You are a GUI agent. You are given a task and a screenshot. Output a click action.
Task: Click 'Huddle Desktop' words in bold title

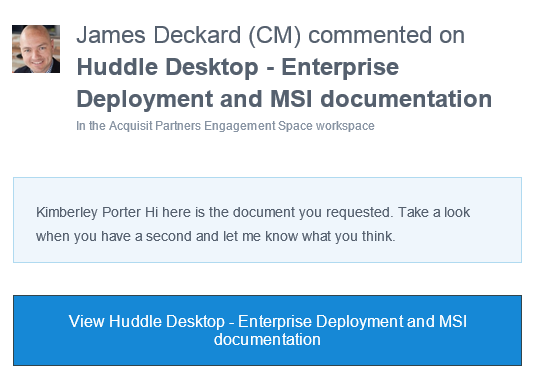click(167, 67)
